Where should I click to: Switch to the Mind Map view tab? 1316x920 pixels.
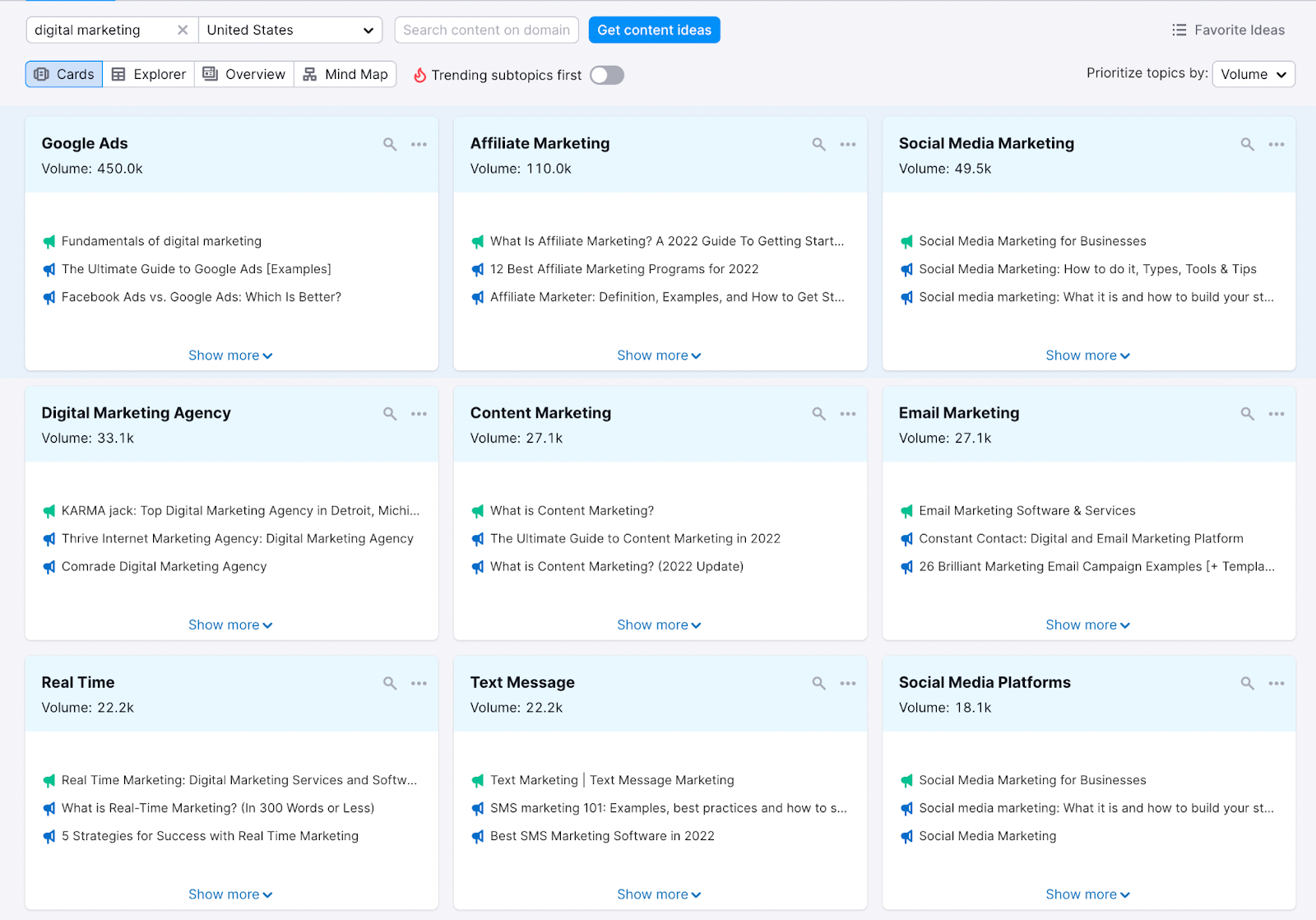click(345, 74)
